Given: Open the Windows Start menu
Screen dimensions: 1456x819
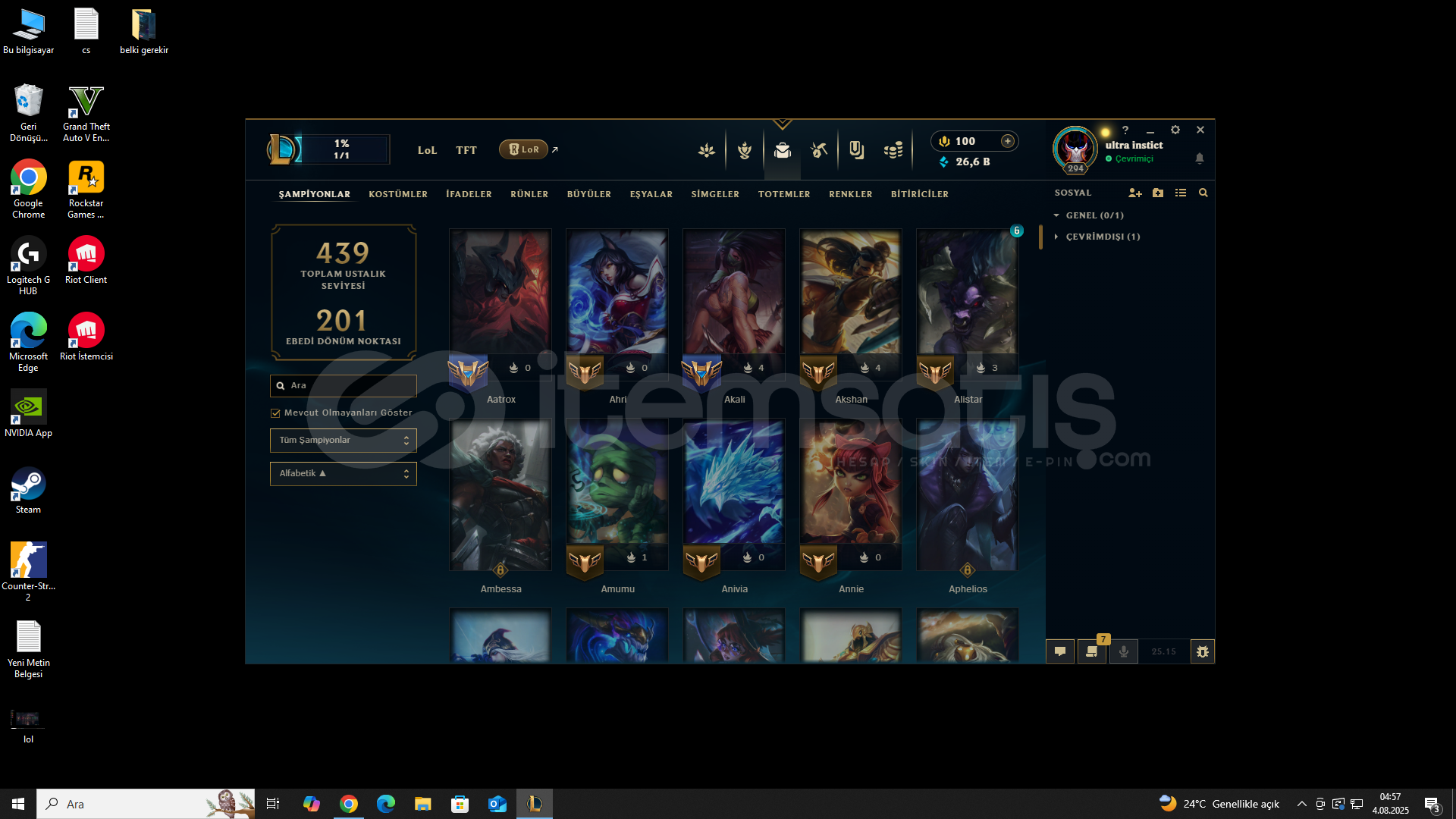Looking at the screenshot, I should [x=18, y=804].
